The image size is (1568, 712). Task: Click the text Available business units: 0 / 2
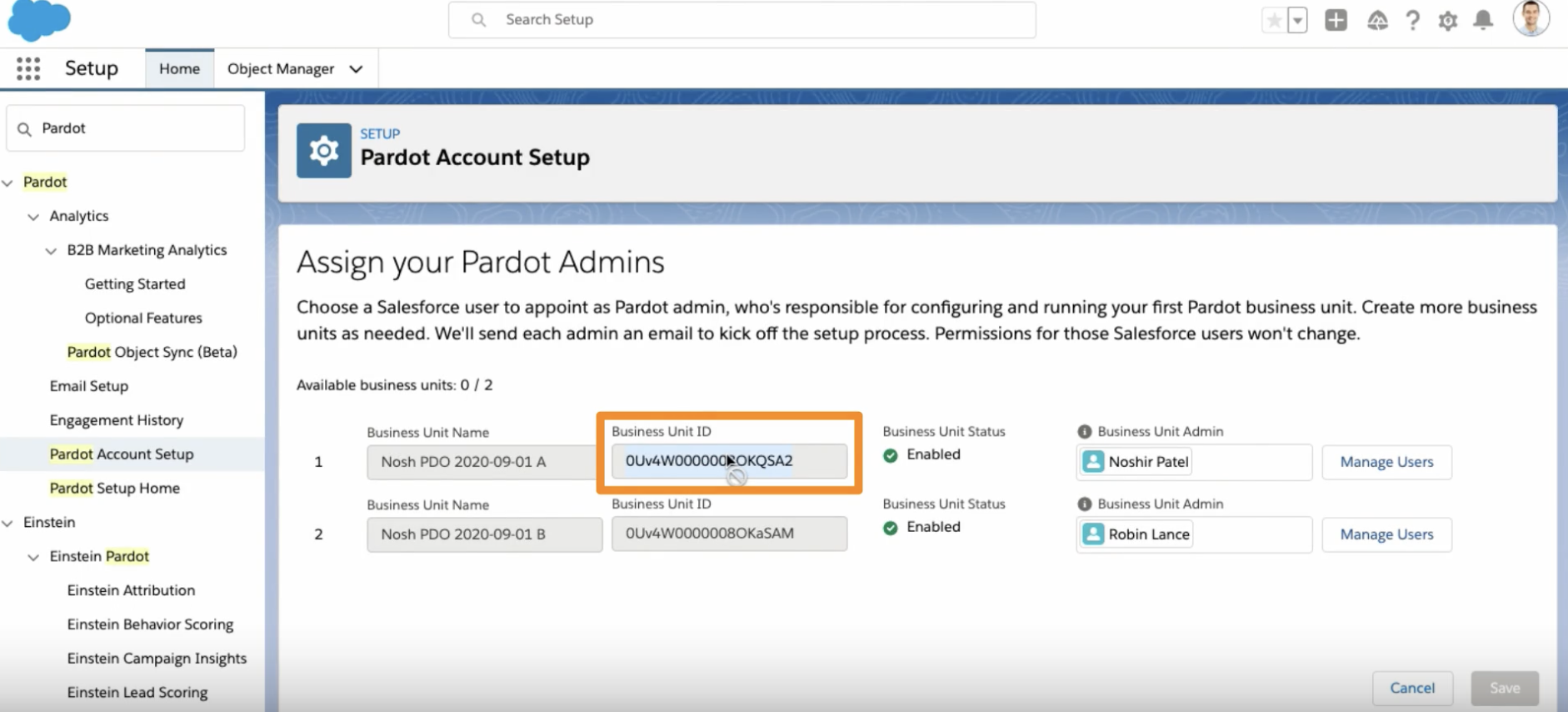[x=395, y=385]
